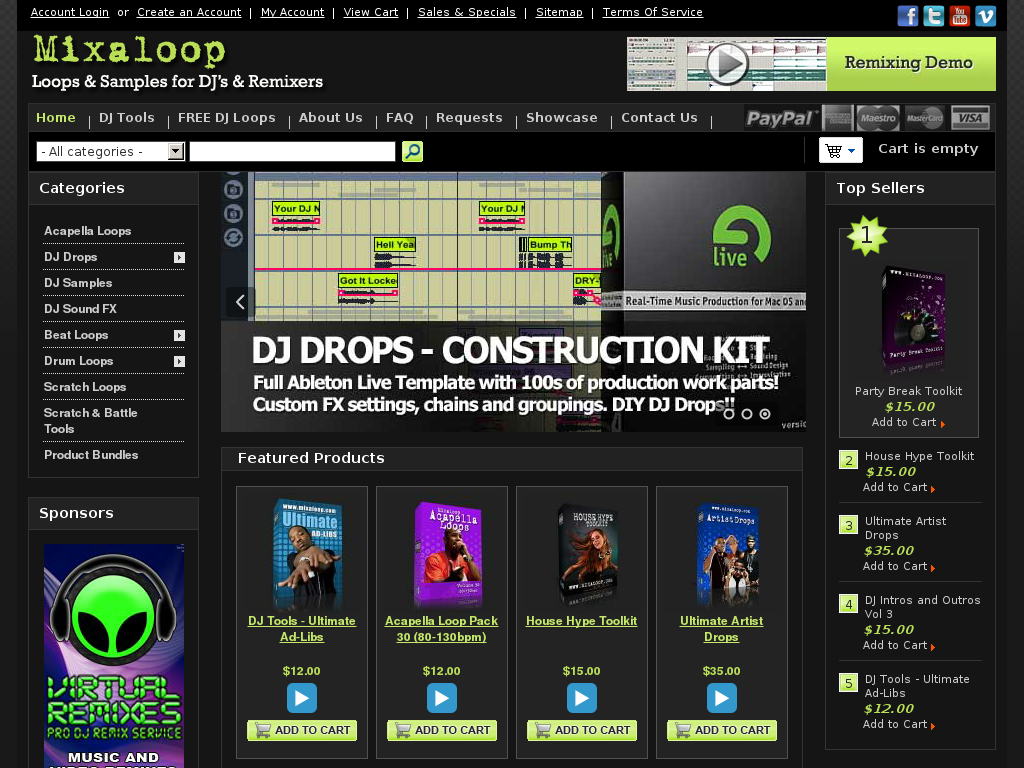
Task: Open the featured Ultimate Artist Drops title link
Action: pos(722,629)
